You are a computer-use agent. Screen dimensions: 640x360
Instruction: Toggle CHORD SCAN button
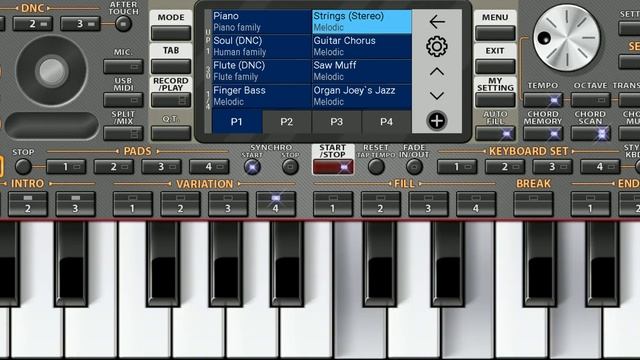(x=591, y=133)
